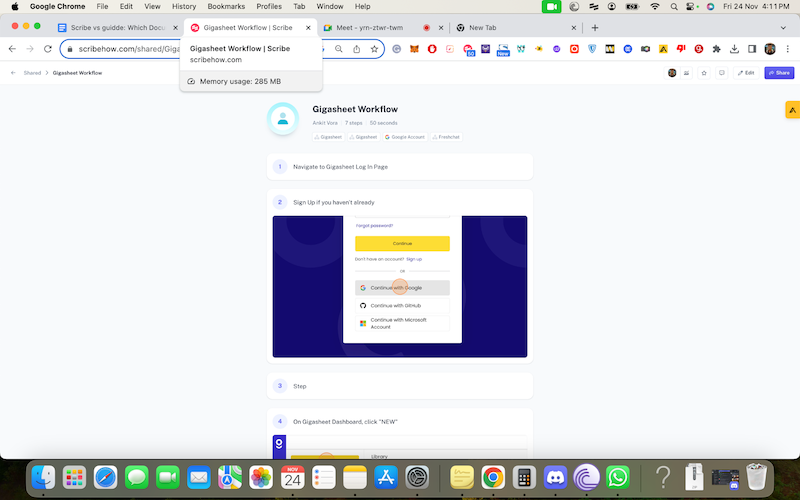Screen dimensions: 800x500
Task: Open System Settings from the Dock
Action: [417, 478]
